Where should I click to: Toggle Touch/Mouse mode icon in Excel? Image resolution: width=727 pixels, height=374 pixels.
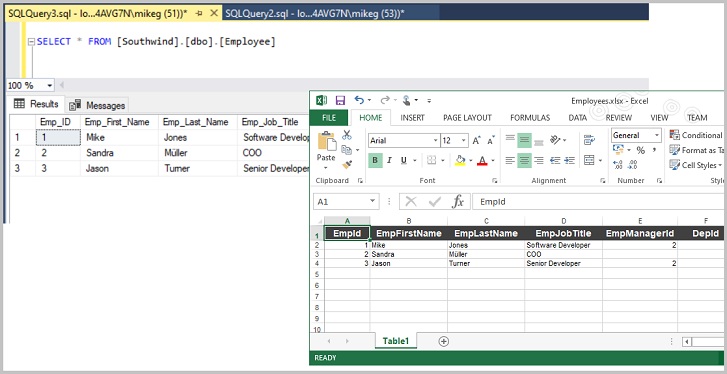(407, 100)
